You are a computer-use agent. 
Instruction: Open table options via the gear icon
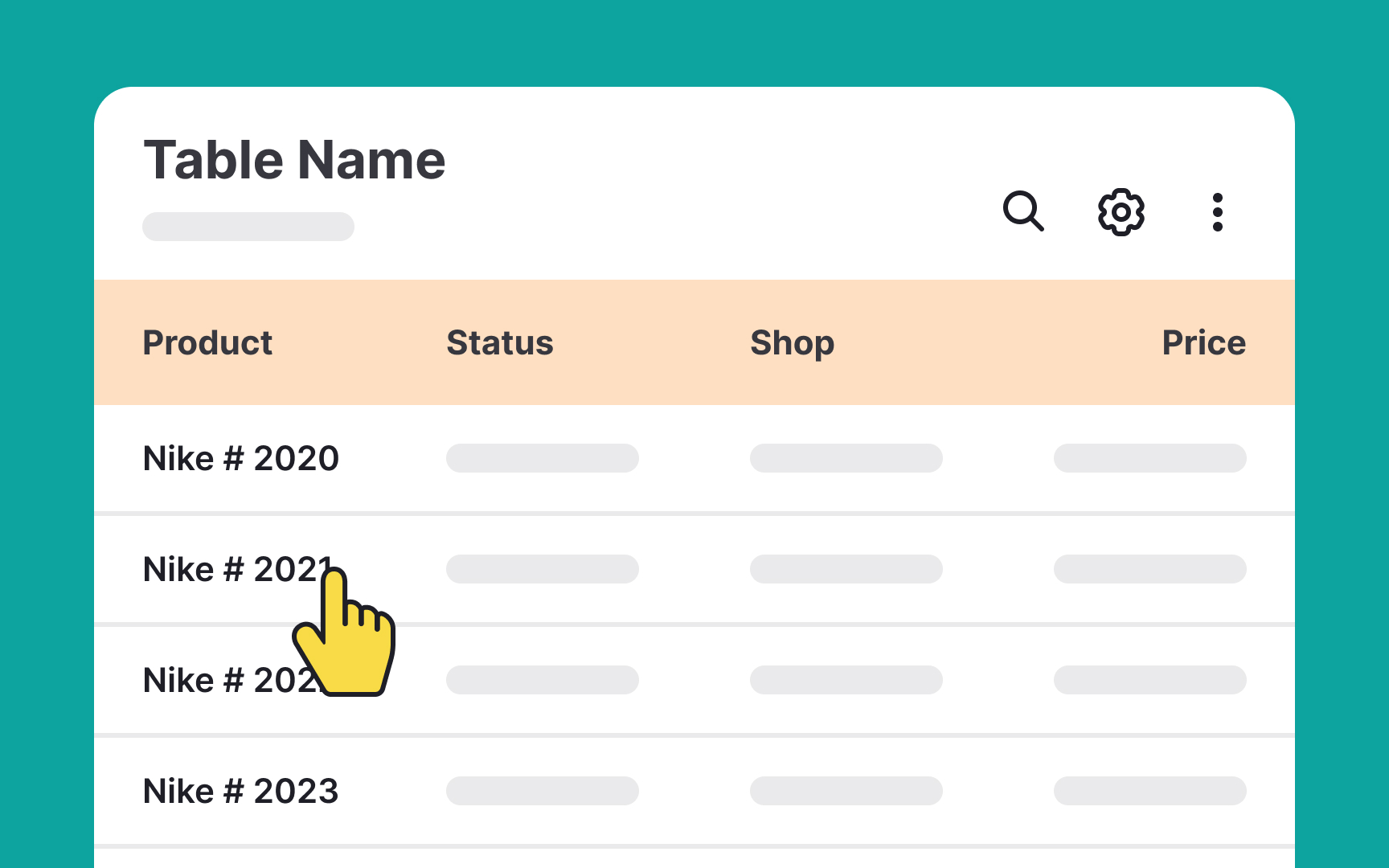pos(1121,212)
